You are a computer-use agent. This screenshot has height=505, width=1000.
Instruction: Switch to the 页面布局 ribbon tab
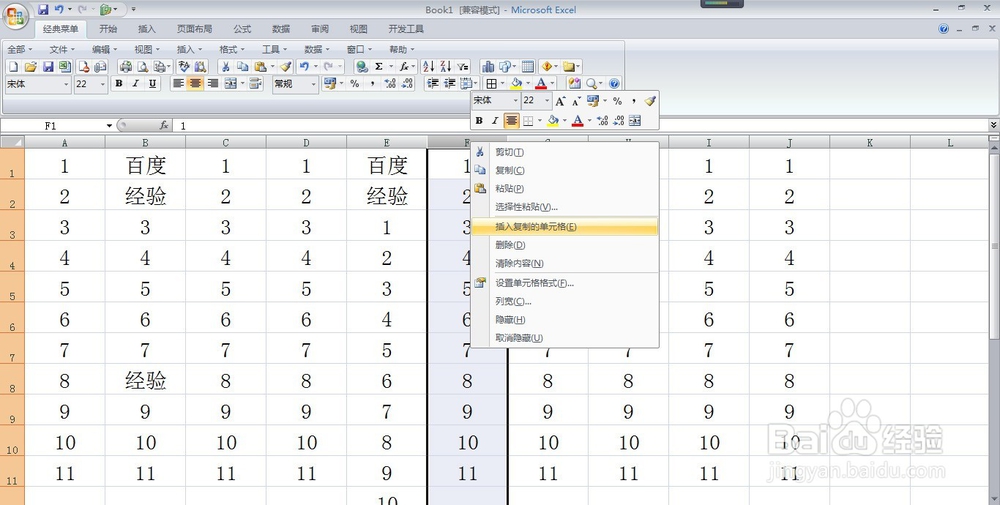[195, 29]
